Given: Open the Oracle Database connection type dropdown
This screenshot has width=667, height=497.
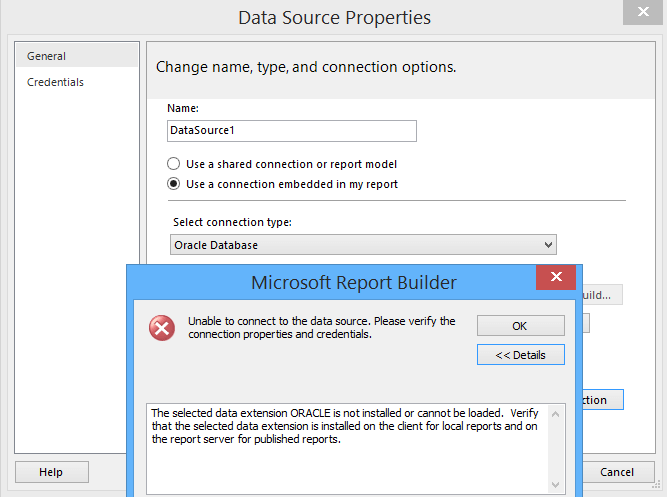Looking at the screenshot, I should point(363,245).
